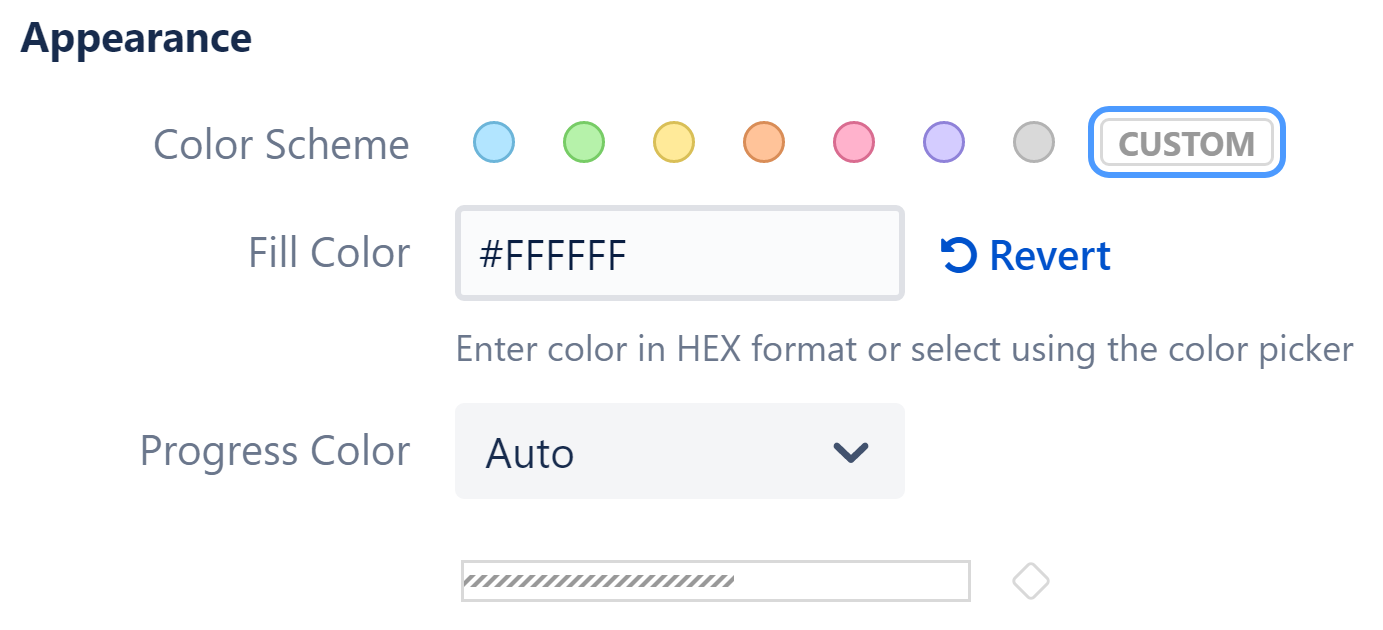The image size is (1383, 630).
Task: Click the empty white part of preview bar
Action: (x=850, y=581)
